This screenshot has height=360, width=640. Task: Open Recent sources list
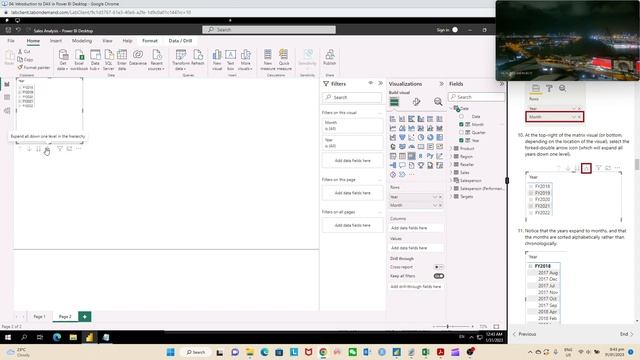click(x=157, y=60)
